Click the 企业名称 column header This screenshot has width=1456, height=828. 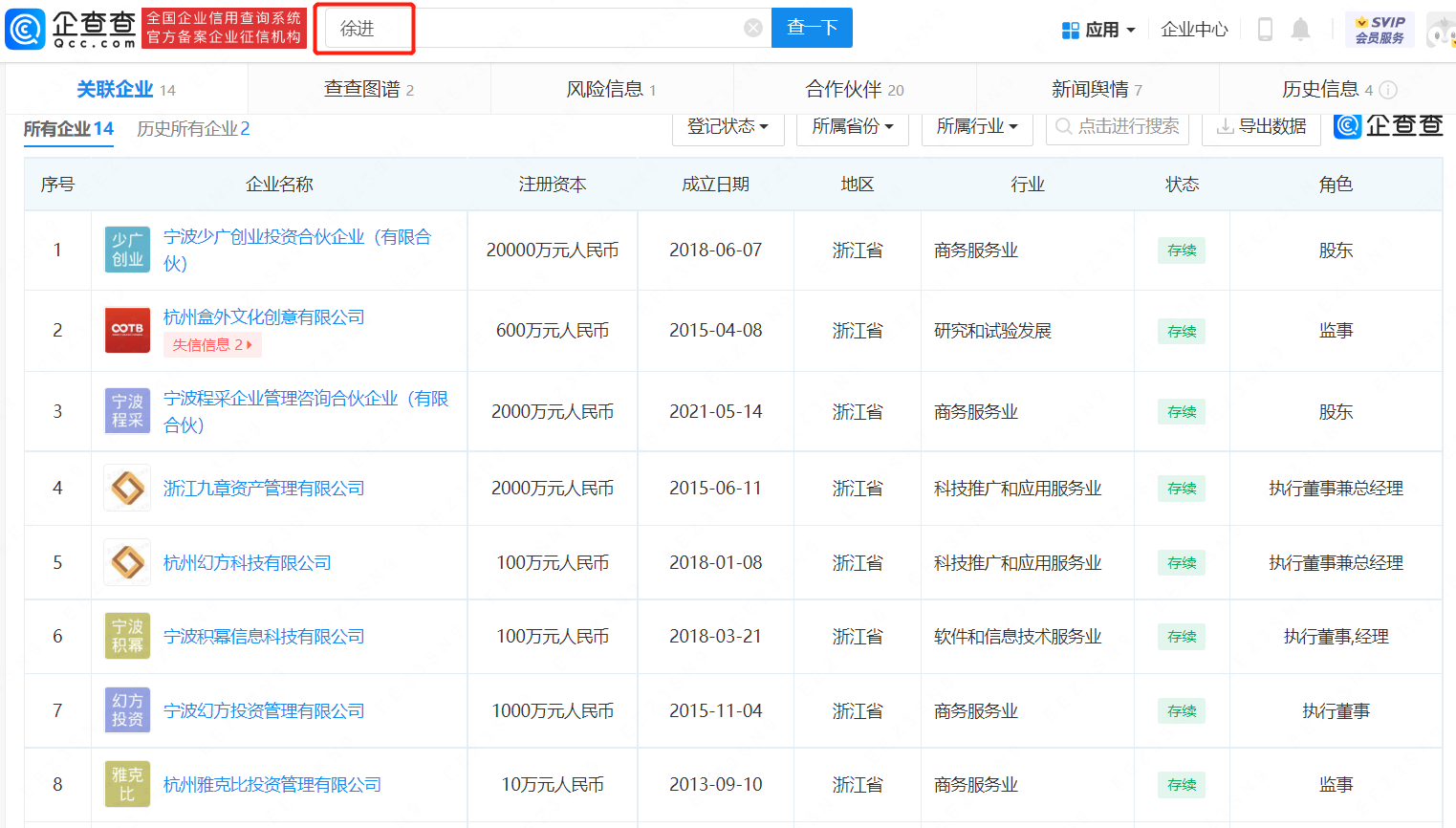click(279, 185)
